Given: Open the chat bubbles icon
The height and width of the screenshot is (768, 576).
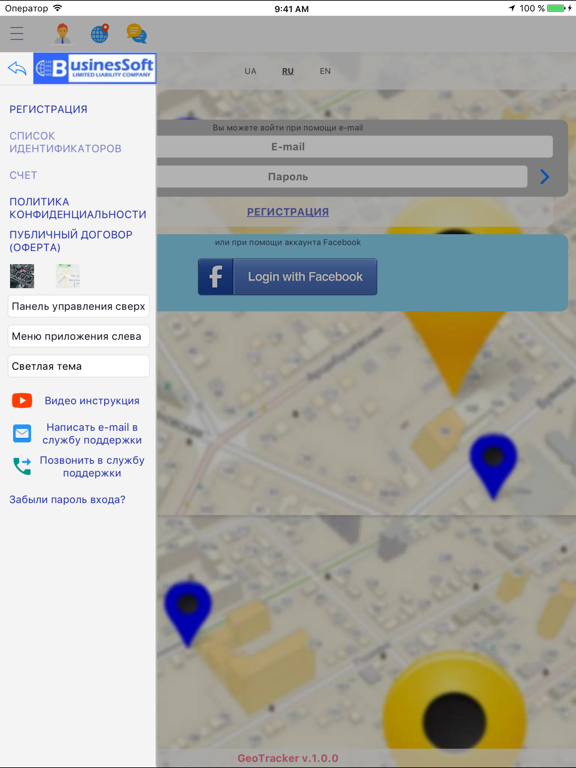Looking at the screenshot, I should tap(137, 33).
